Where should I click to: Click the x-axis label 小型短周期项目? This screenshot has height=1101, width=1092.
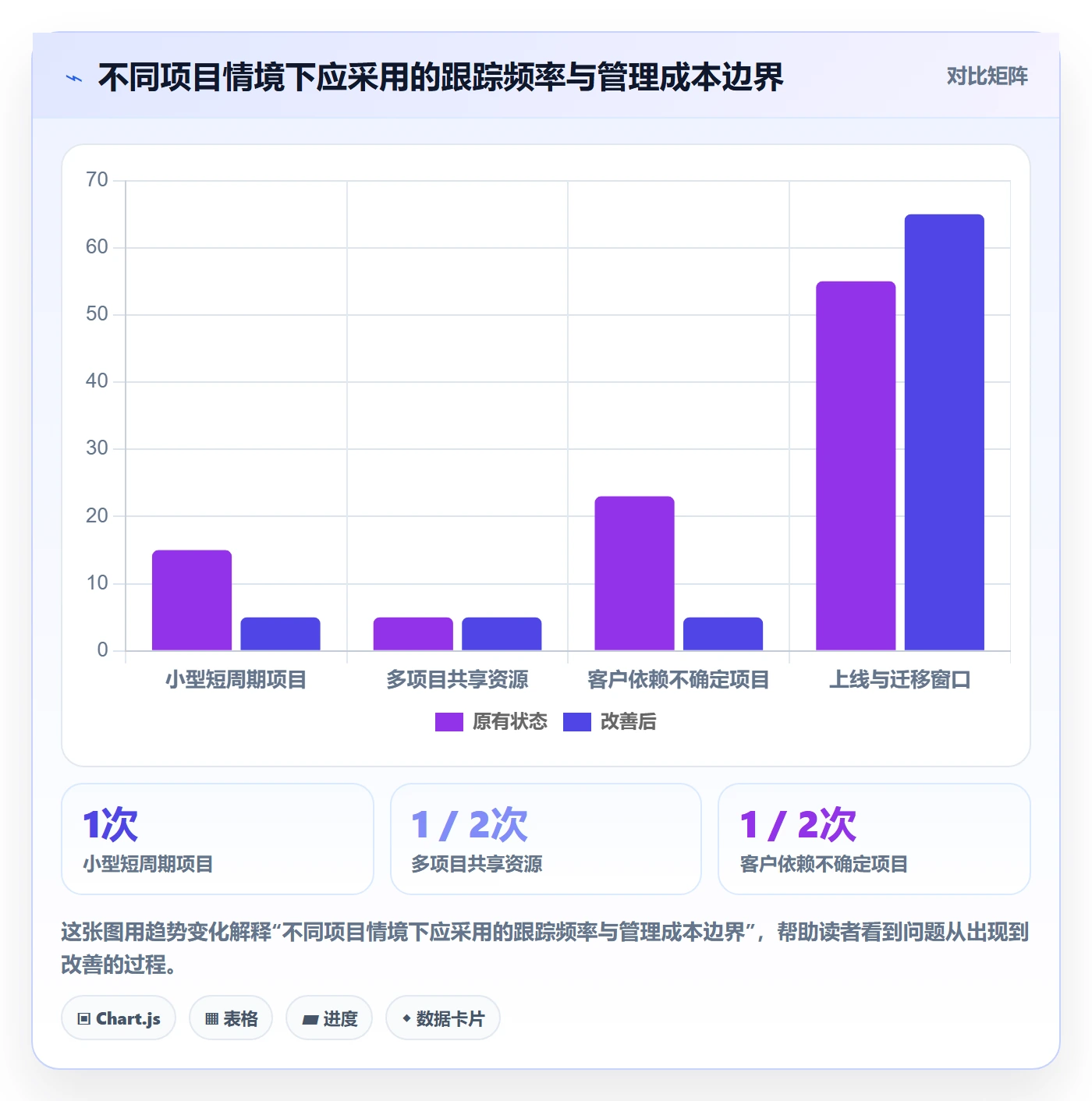(236, 680)
